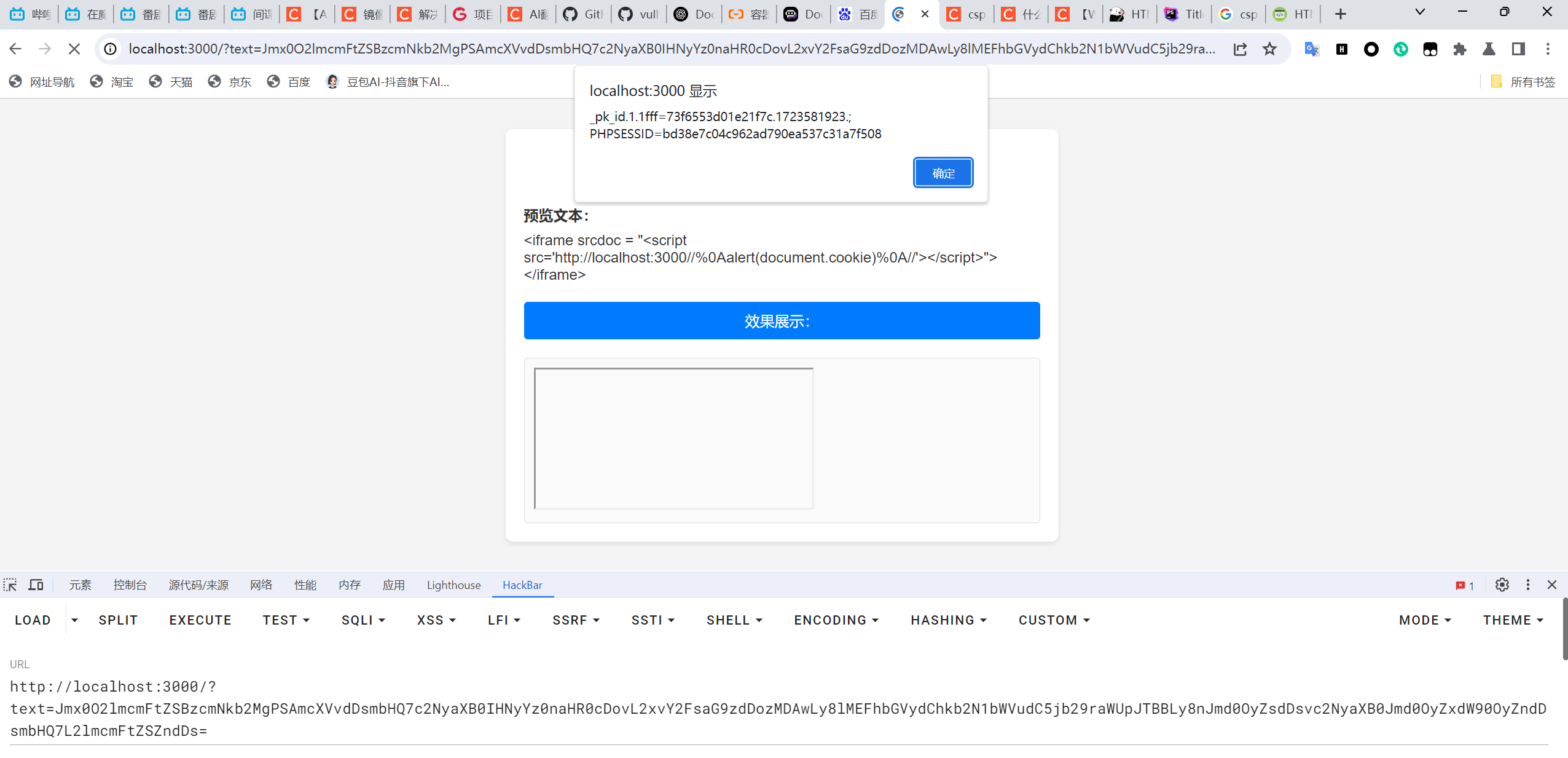Switch to the 元素 DevTools tab
The width and height of the screenshot is (1568, 758).
pyautogui.click(x=80, y=585)
